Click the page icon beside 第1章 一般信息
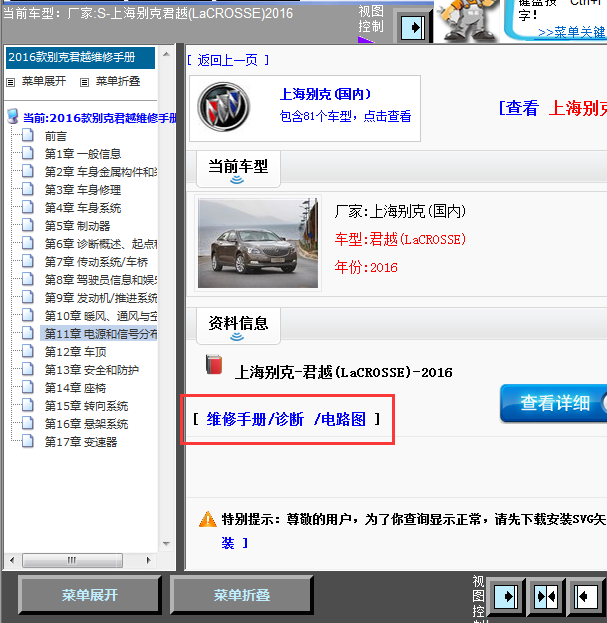The height and width of the screenshot is (623, 607). pos(27,153)
